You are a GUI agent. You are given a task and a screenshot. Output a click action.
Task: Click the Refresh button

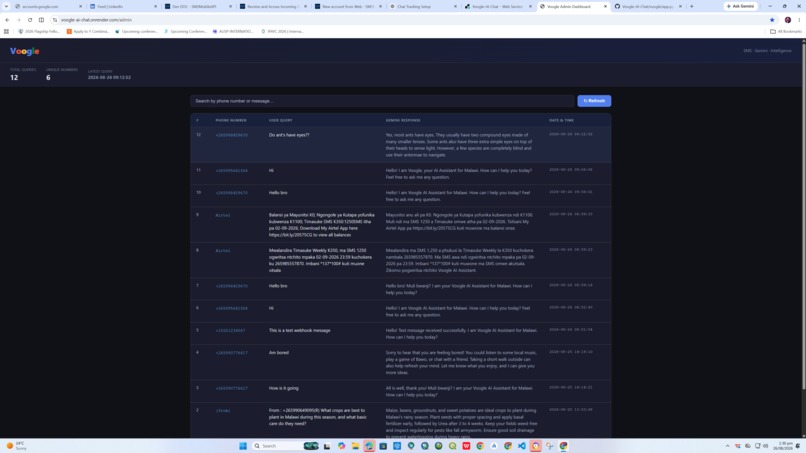pyautogui.click(x=594, y=101)
